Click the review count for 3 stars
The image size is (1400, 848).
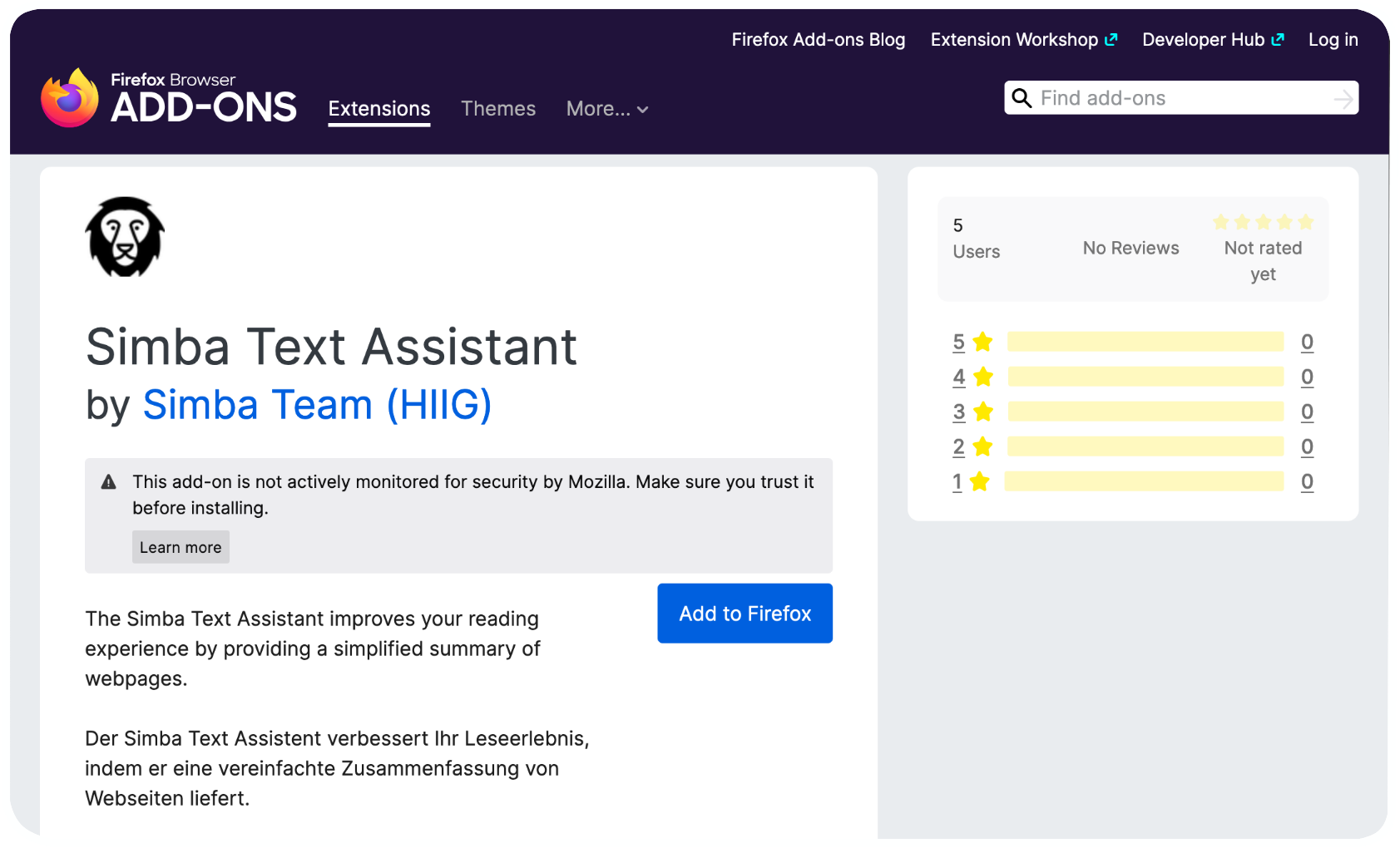click(x=1307, y=412)
